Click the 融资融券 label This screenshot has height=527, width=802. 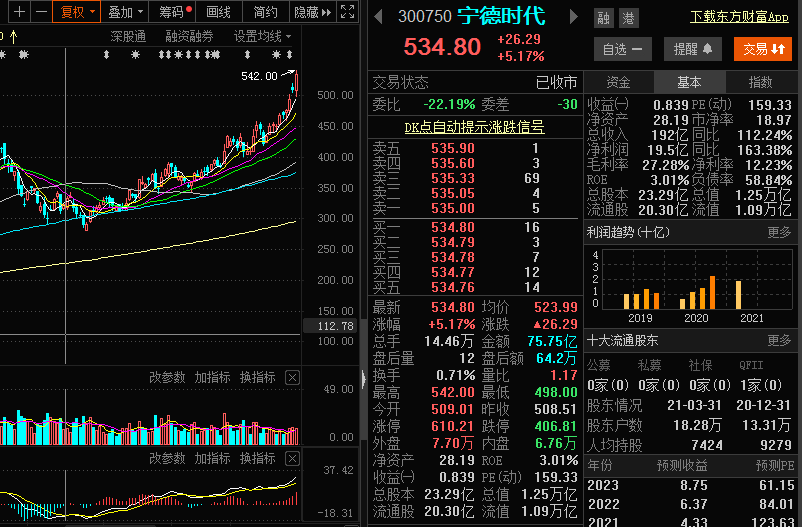click(189, 36)
